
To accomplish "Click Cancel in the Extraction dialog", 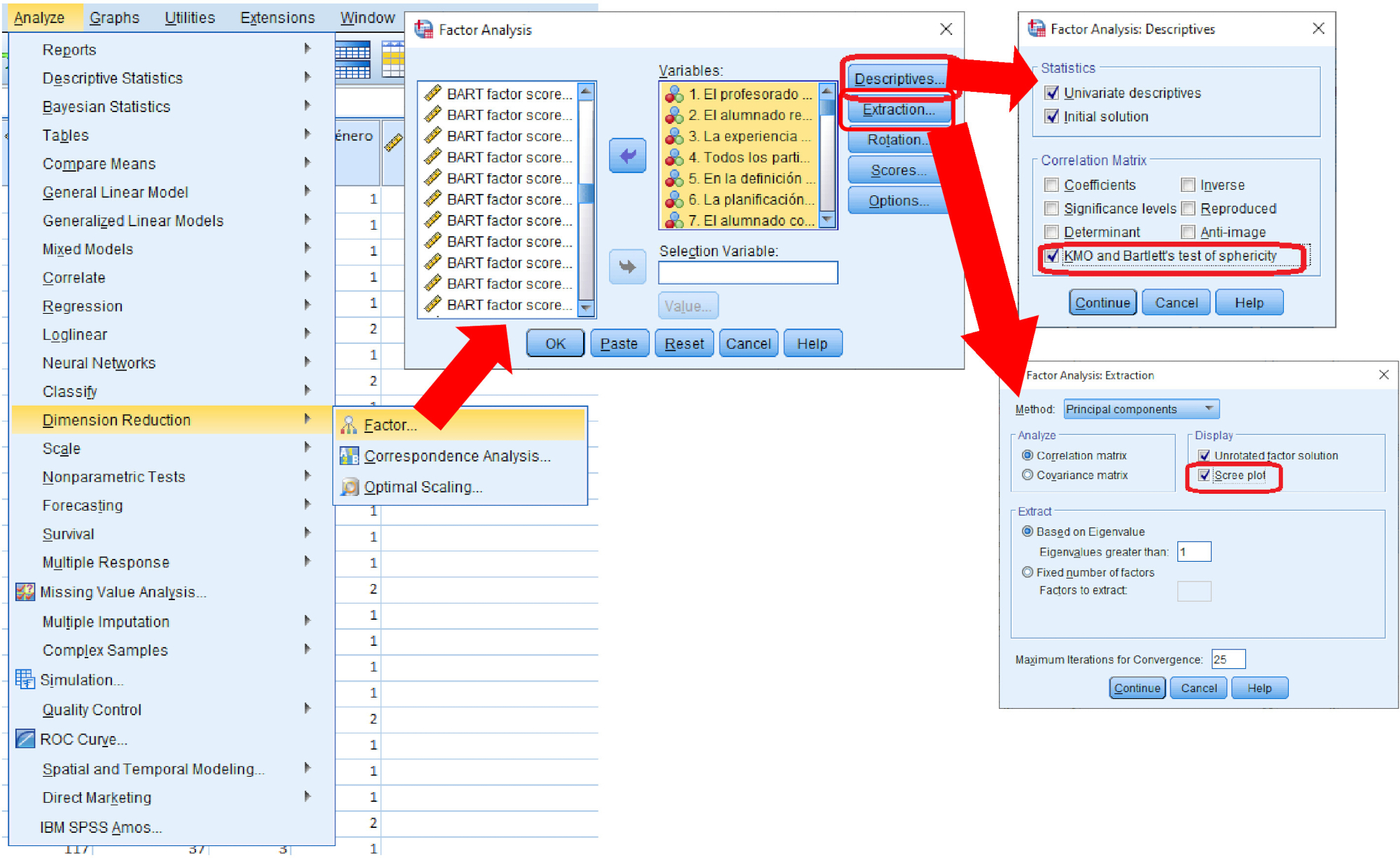I will pos(1198,688).
